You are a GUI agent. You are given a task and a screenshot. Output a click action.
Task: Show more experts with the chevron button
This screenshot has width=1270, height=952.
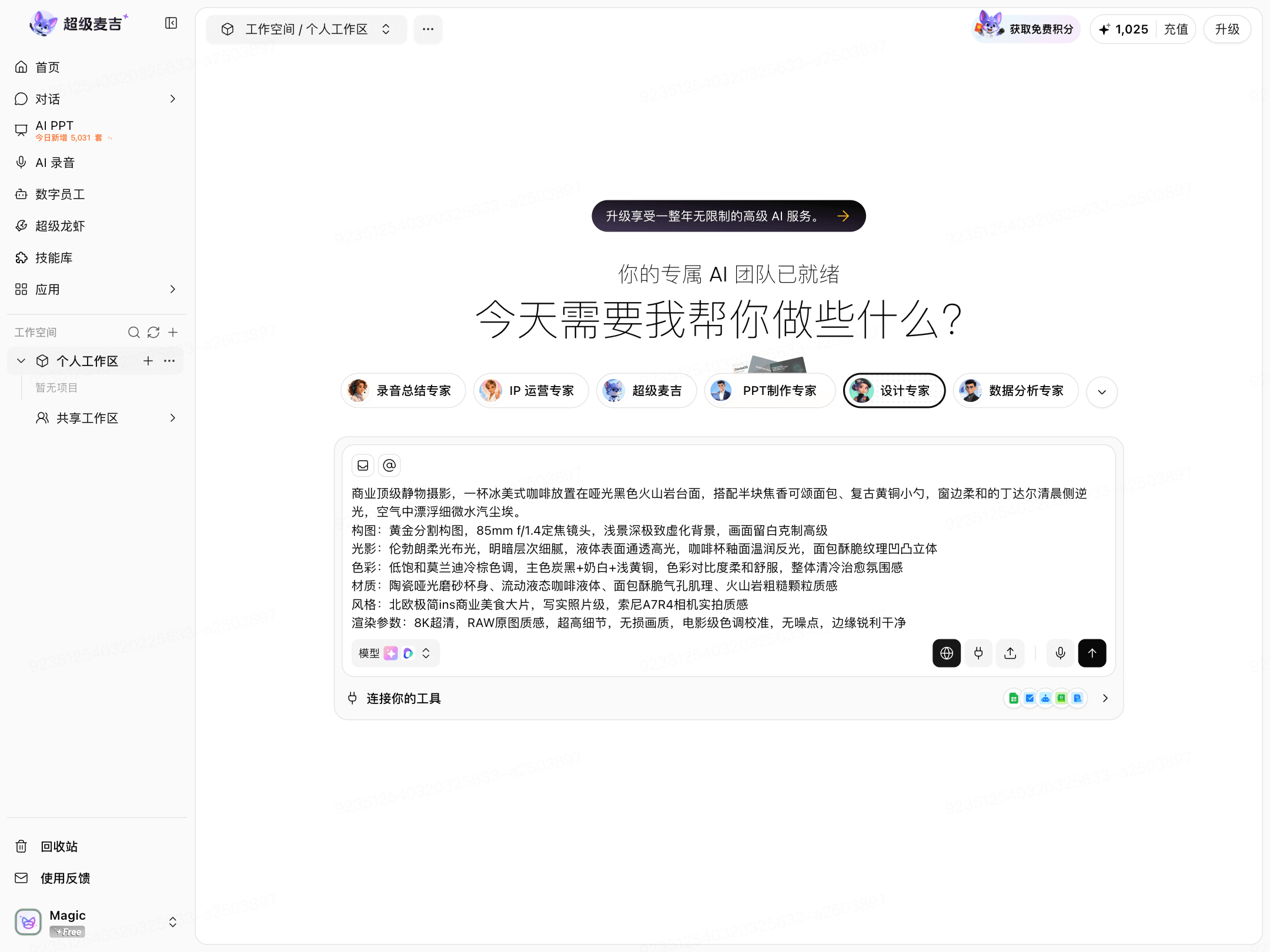tap(1102, 392)
